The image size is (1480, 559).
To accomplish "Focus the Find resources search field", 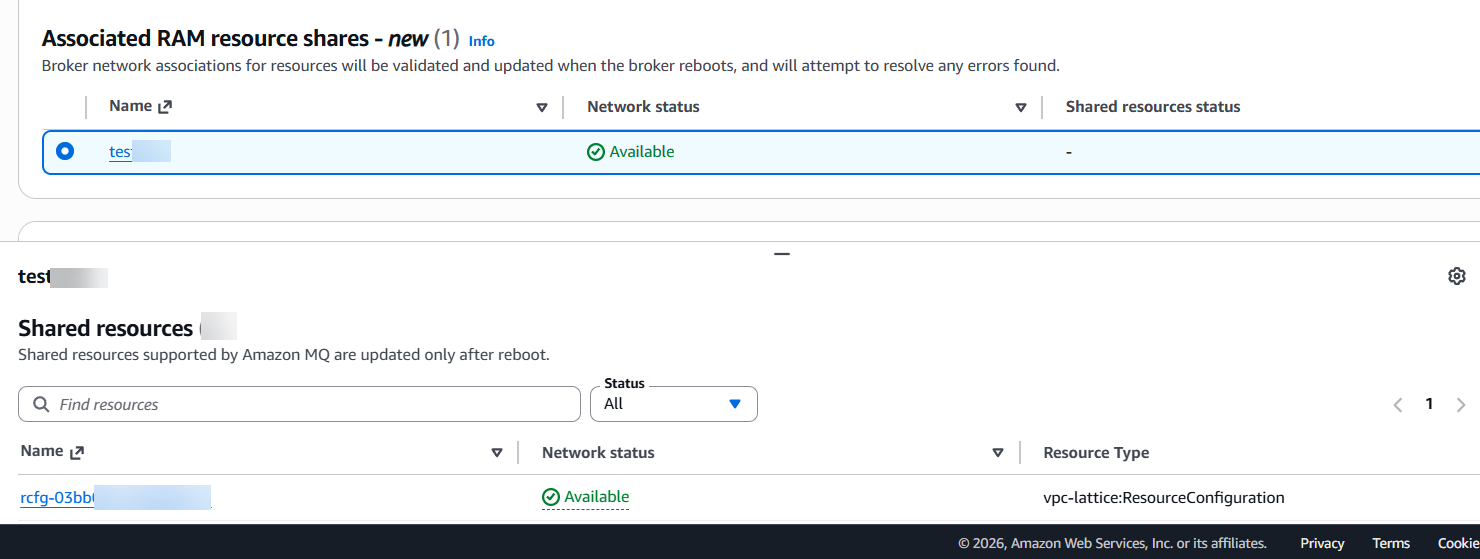I will (x=299, y=404).
